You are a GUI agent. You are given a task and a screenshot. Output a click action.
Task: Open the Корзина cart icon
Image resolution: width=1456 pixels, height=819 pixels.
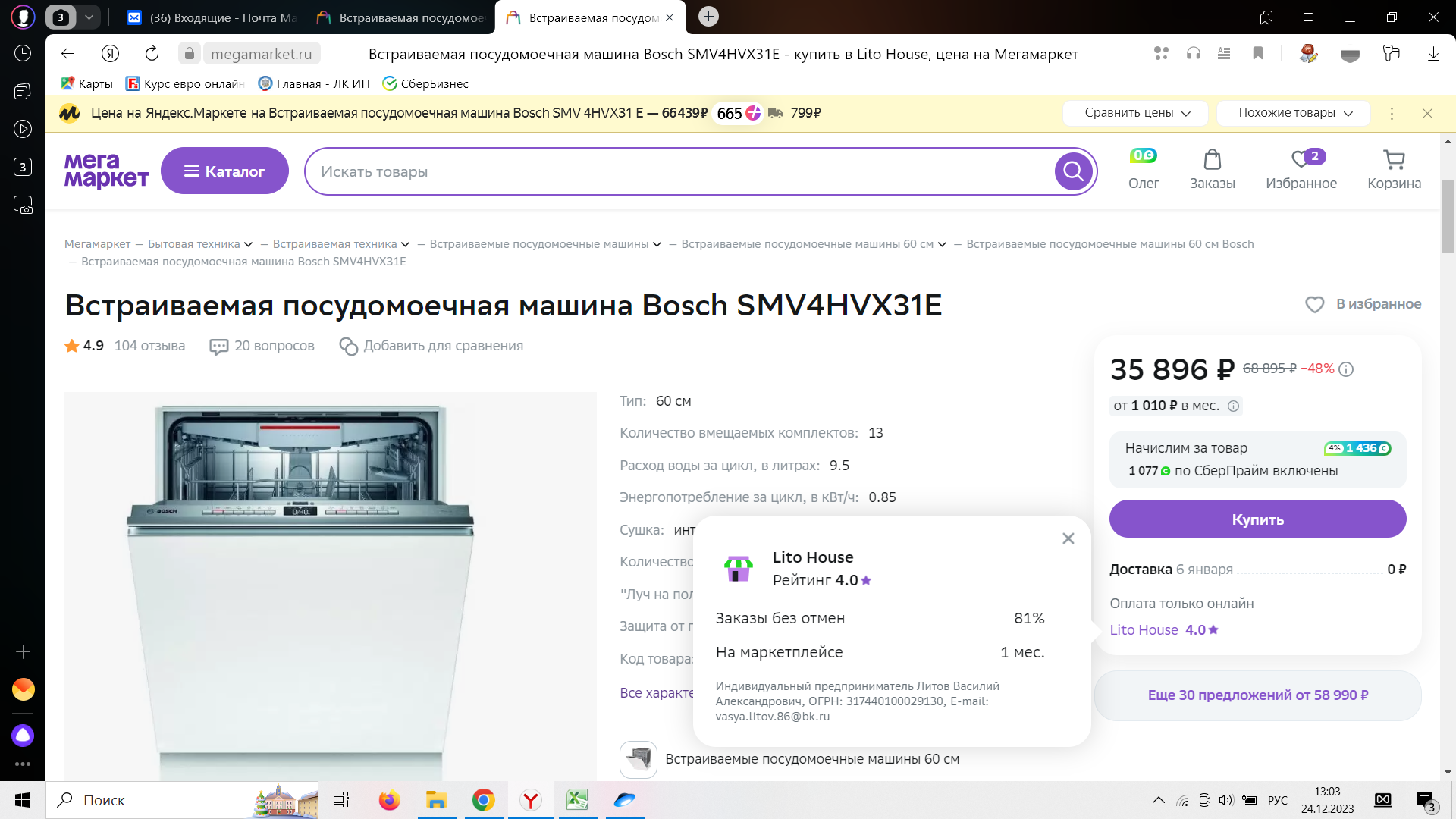click(1394, 170)
